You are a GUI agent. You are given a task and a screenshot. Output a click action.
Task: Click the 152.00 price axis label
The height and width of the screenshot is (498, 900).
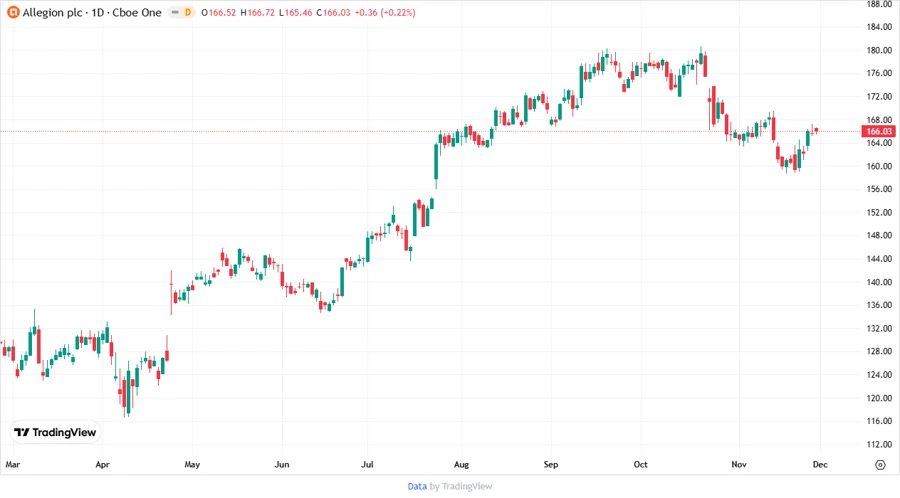[879, 212]
